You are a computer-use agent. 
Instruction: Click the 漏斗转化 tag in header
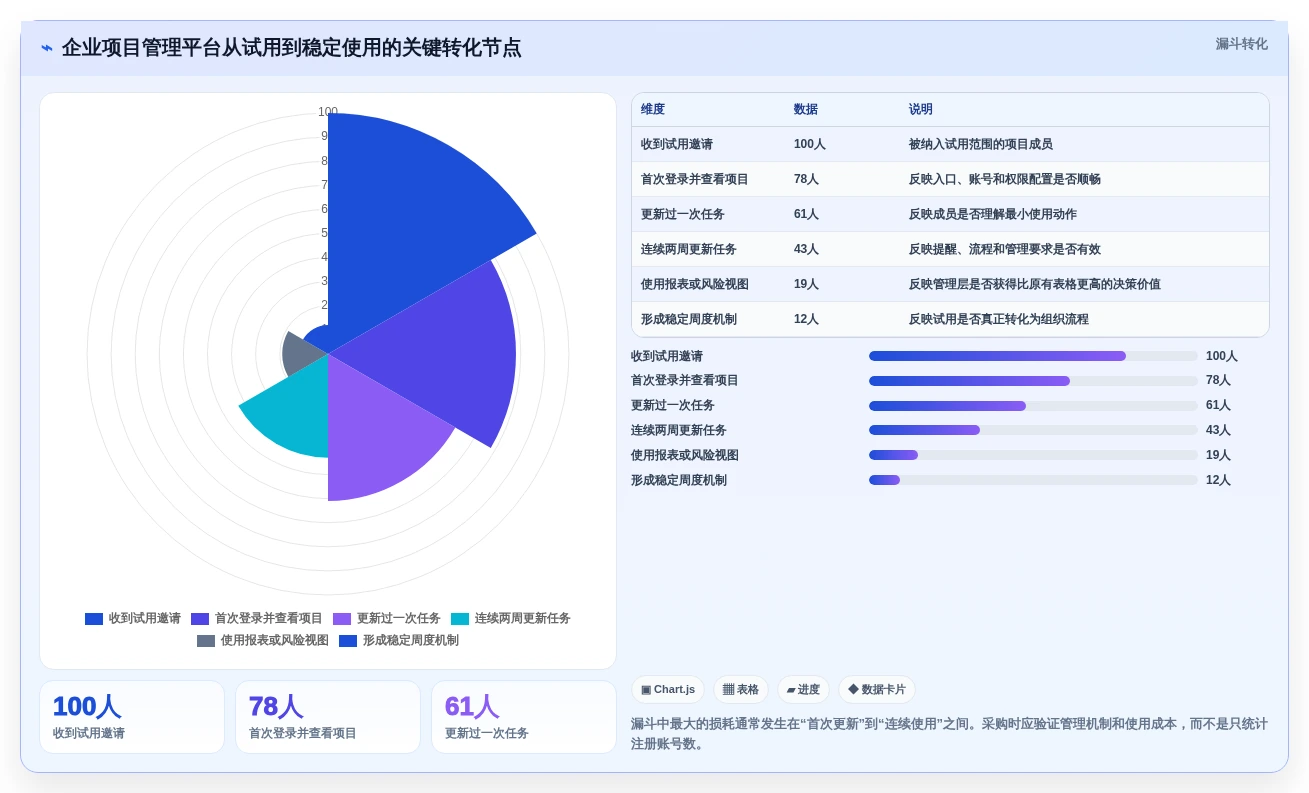[x=1241, y=44]
